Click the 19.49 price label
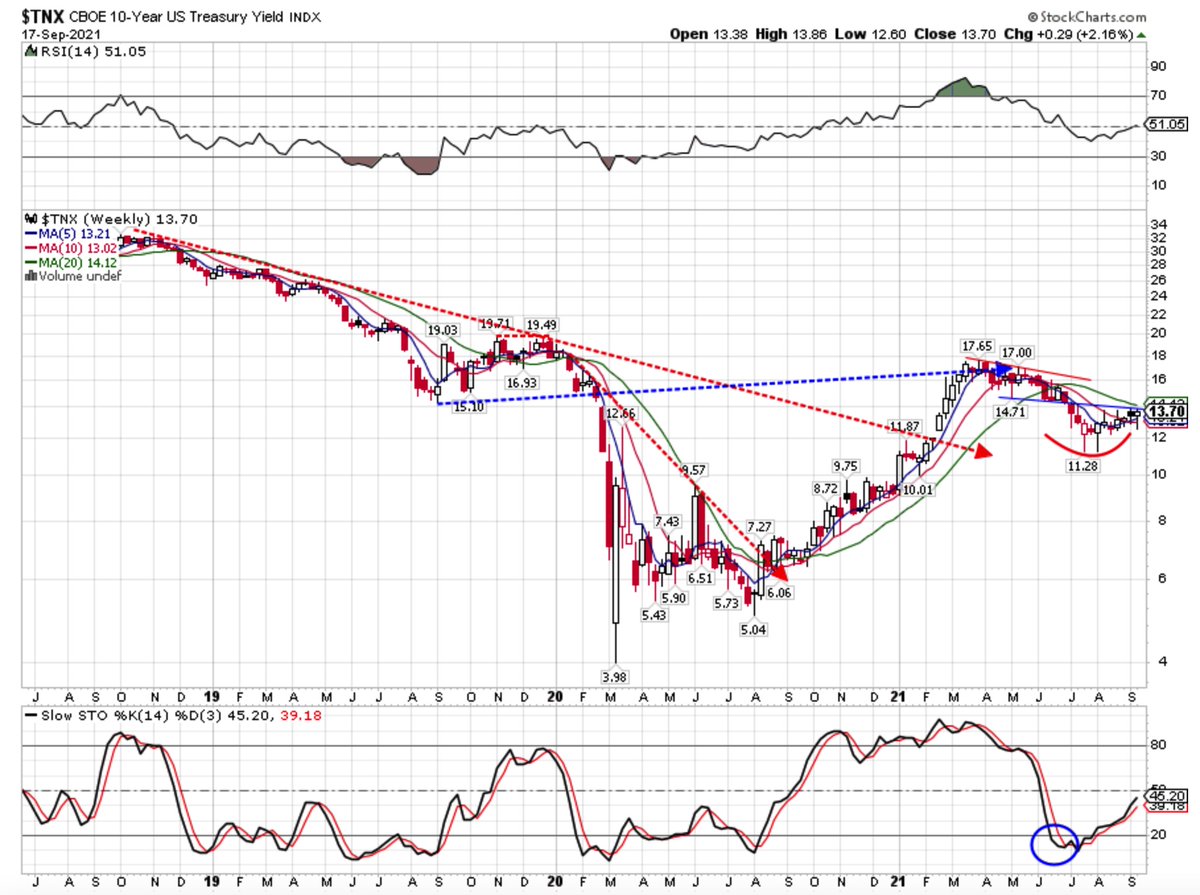 click(544, 325)
